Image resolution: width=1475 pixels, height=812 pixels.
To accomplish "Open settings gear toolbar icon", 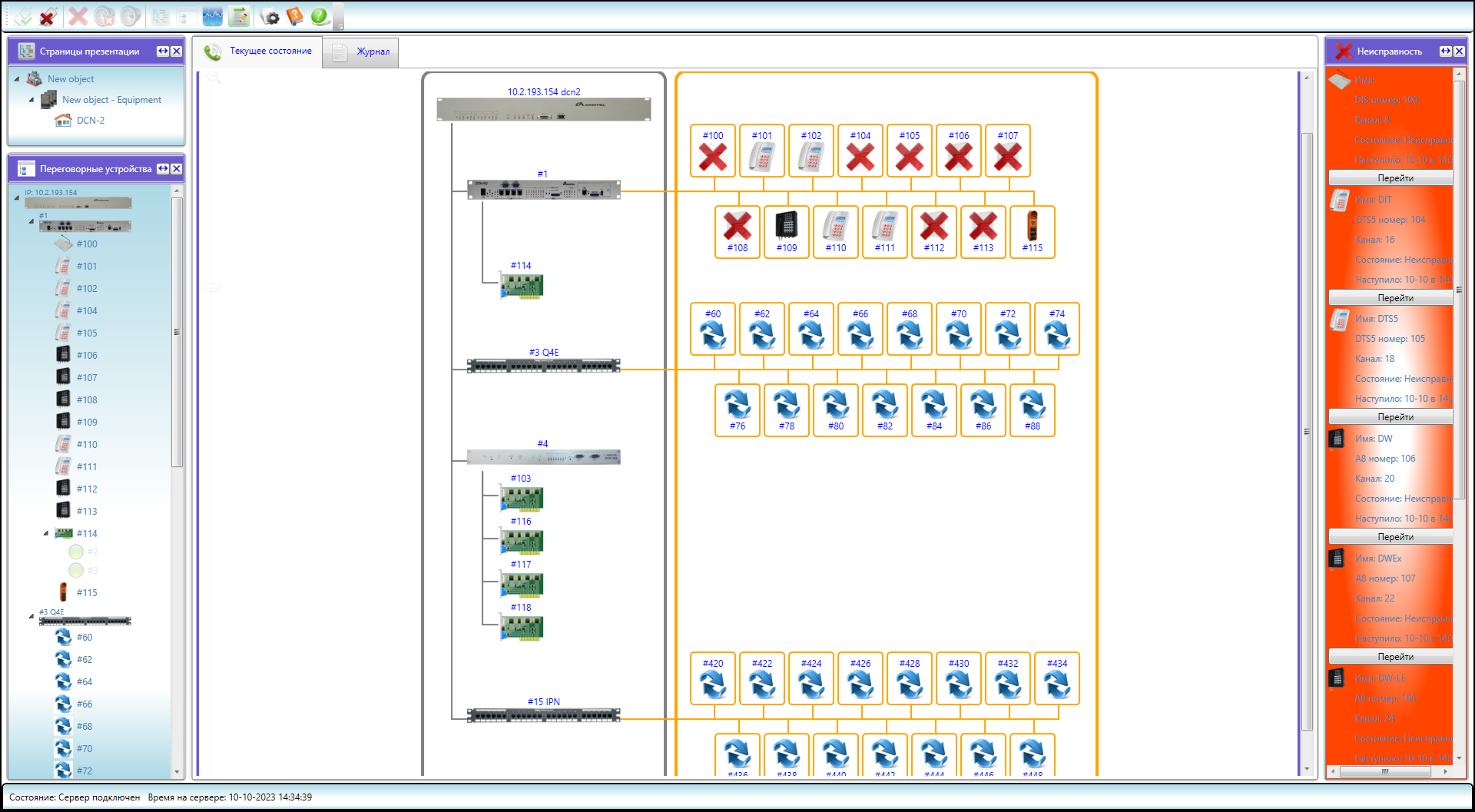I will tap(270, 16).
